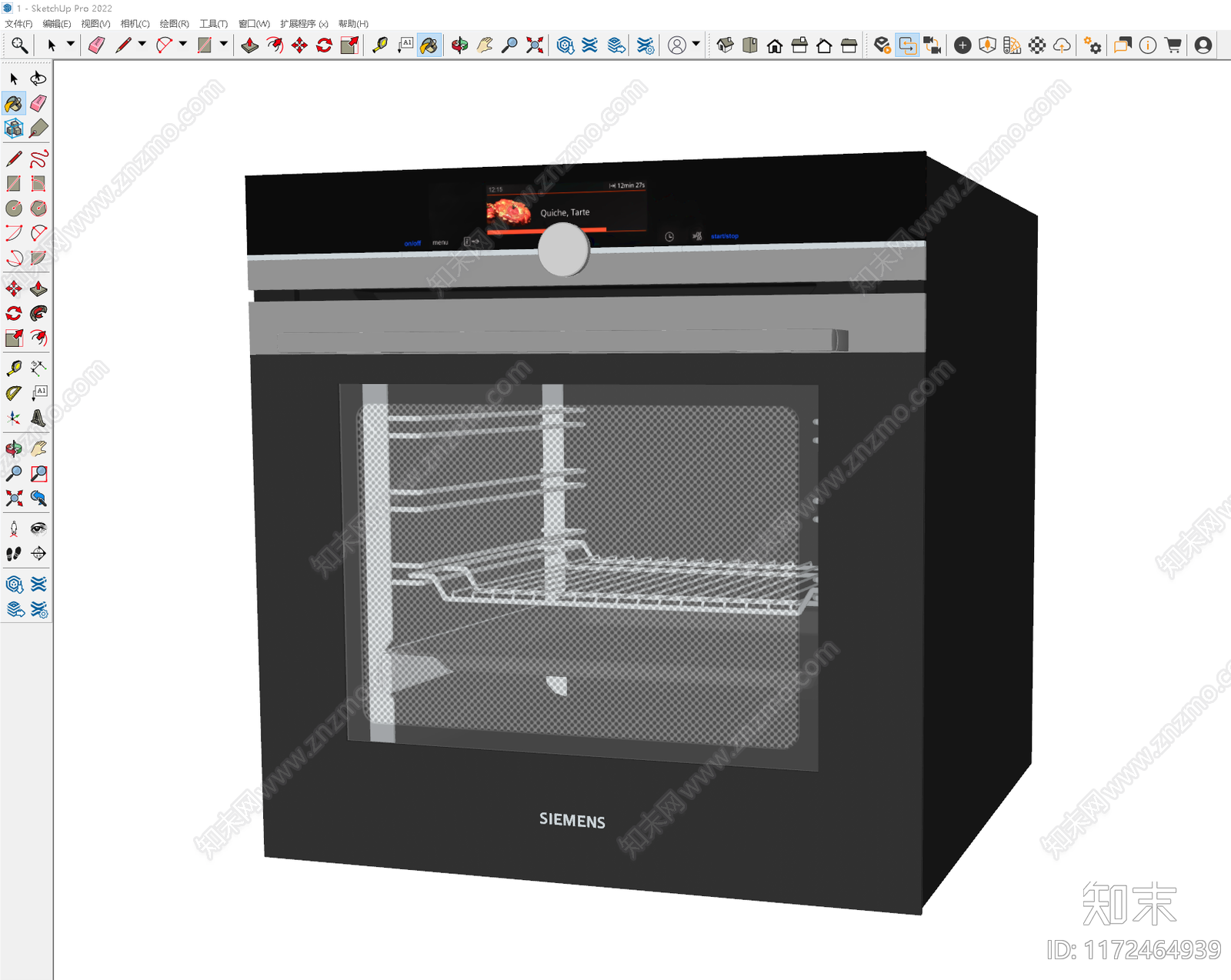Click the Previous view tool

tap(38, 498)
